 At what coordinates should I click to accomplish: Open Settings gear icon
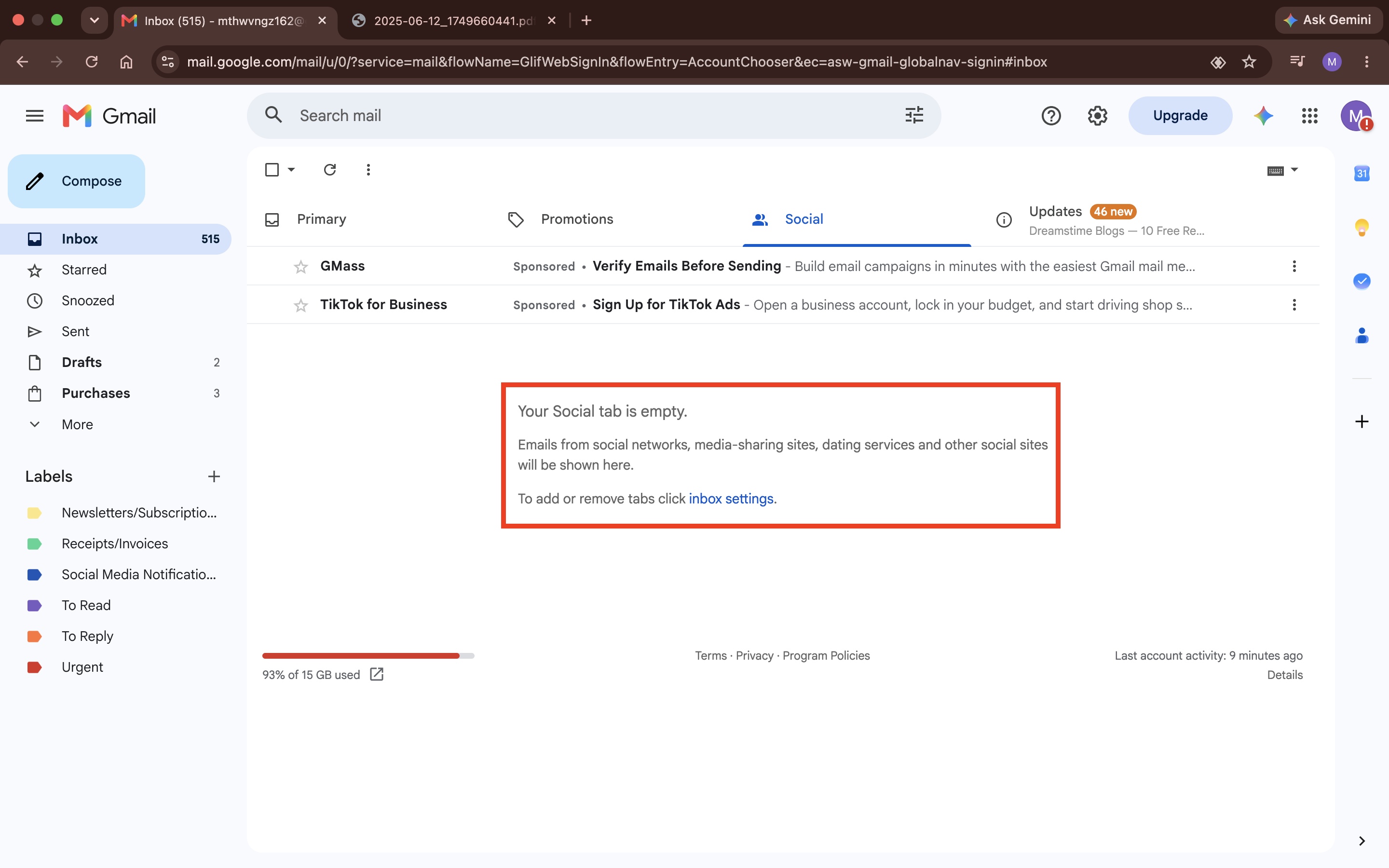pos(1097,116)
